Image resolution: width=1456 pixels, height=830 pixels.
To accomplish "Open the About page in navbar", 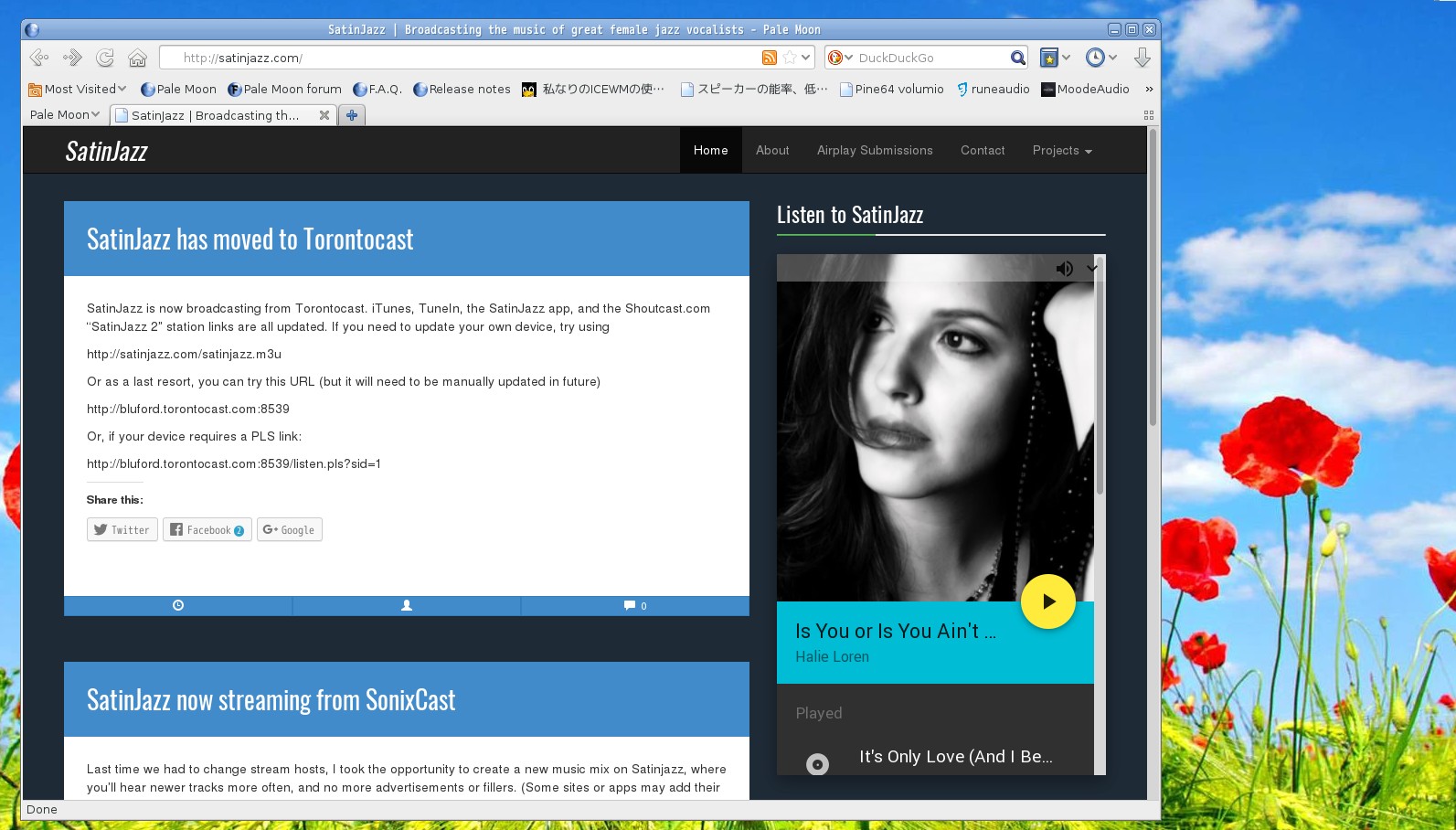I will [x=772, y=151].
